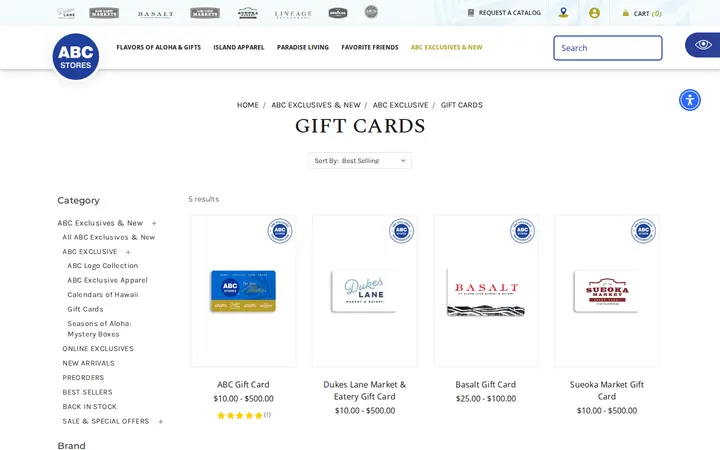The height and width of the screenshot is (450, 720).
Task: Open Flavors of Aloha & Gifts menu
Action: [158, 47]
